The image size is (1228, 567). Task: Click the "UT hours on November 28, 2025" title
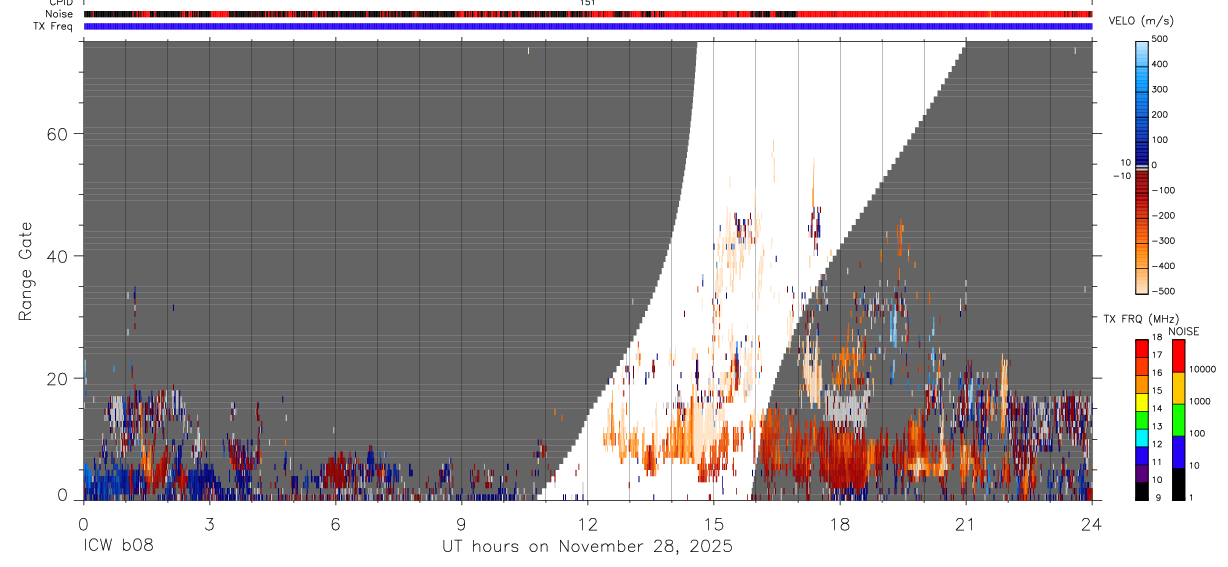pos(588,547)
